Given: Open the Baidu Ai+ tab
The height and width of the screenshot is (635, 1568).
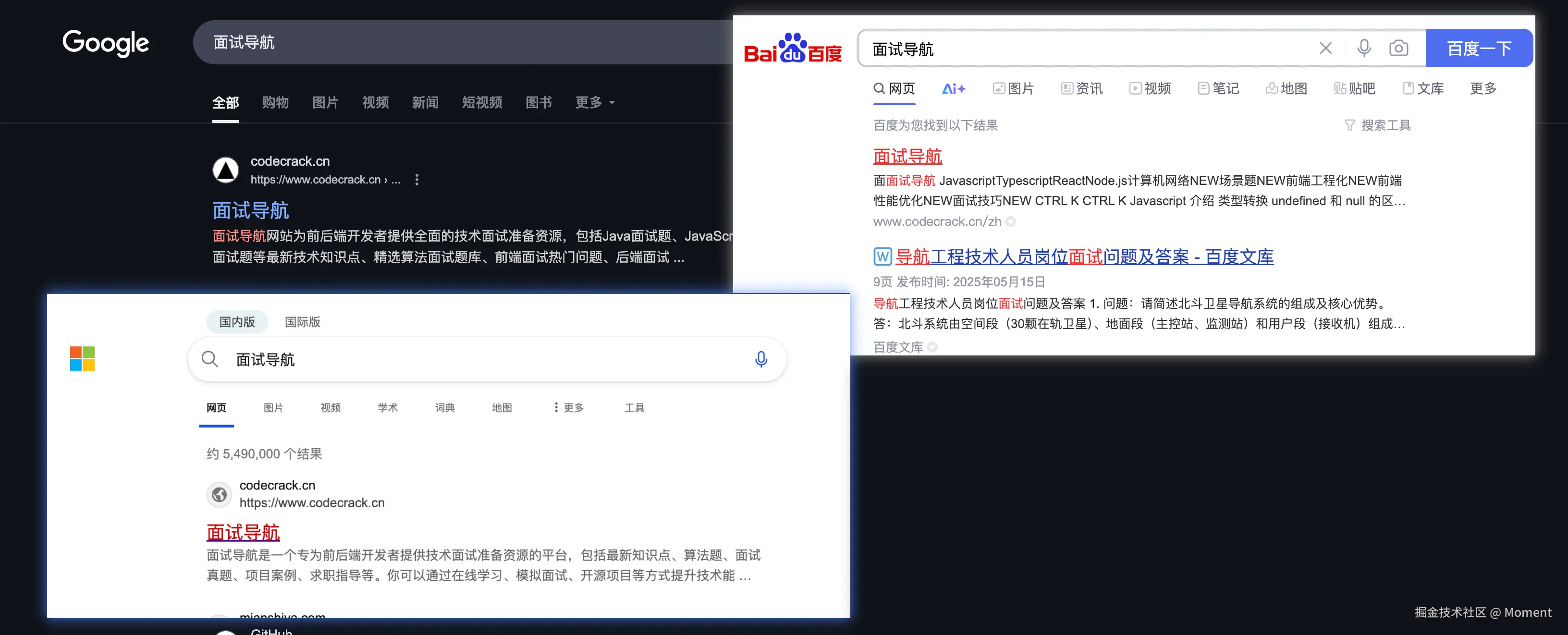Looking at the screenshot, I should click(953, 89).
